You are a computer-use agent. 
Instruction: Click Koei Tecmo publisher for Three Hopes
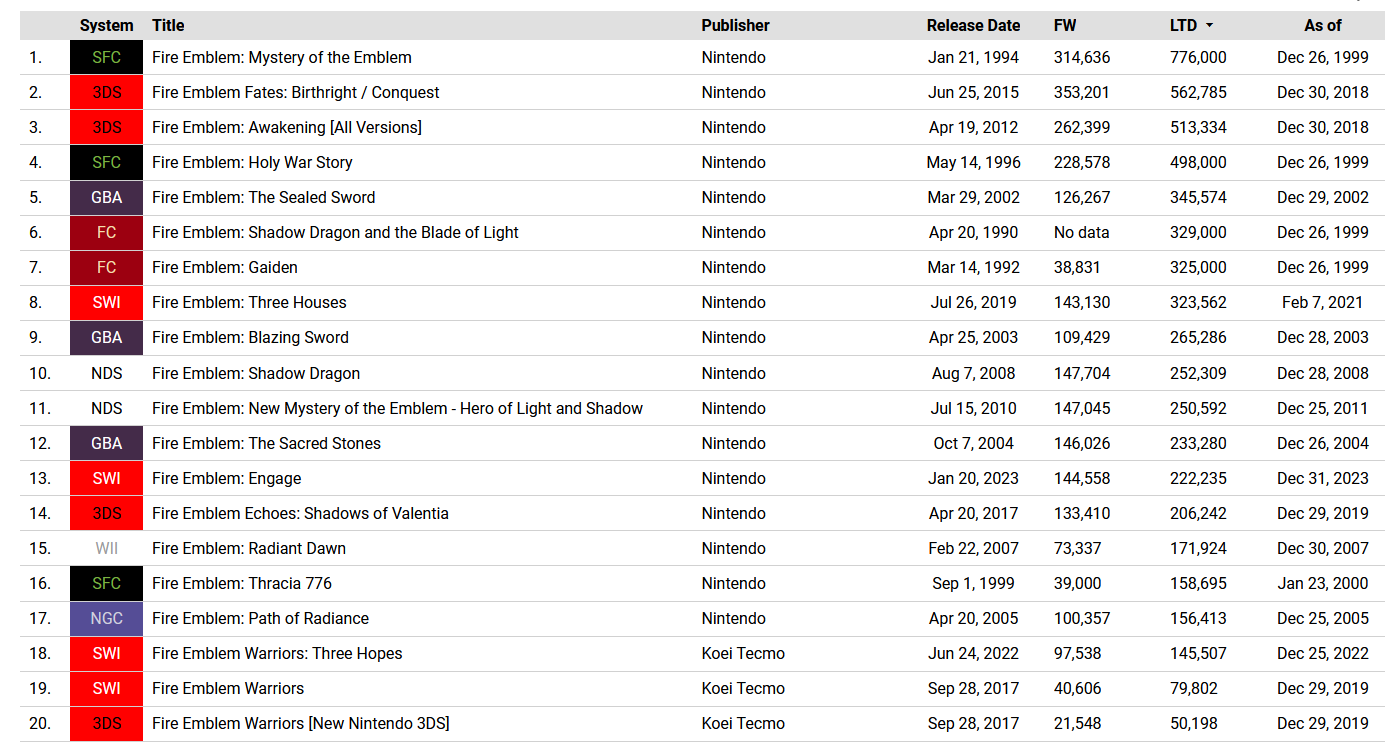coord(743,654)
